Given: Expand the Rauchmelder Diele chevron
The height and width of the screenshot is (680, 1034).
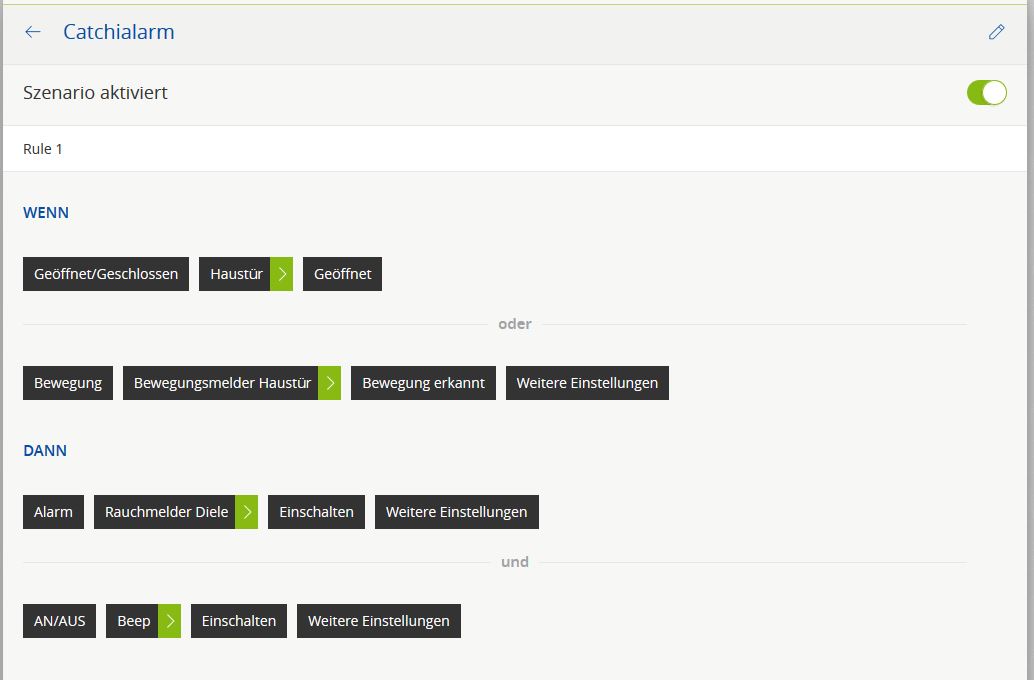Looking at the screenshot, I should point(247,512).
